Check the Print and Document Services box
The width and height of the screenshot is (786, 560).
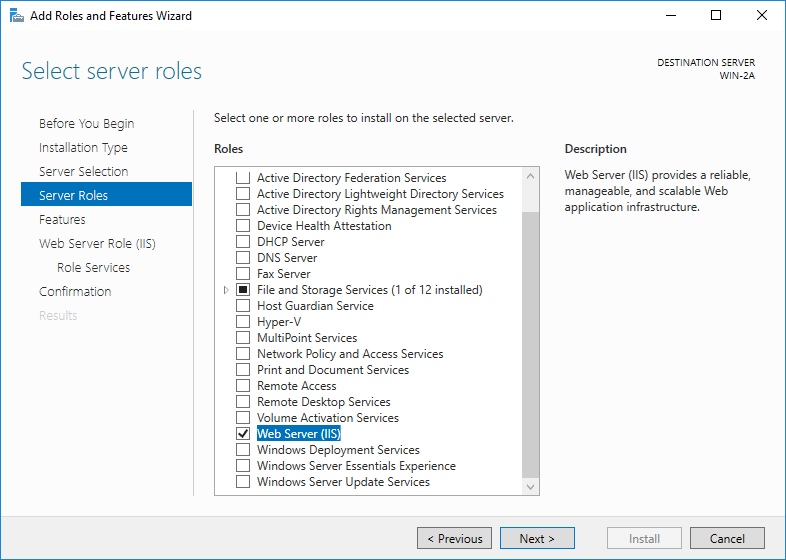[x=242, y=370]
